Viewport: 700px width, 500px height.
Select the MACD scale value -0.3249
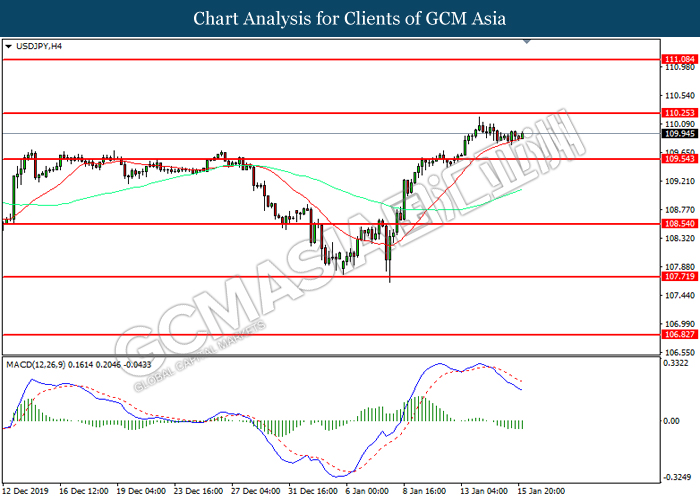click(677, 477)
